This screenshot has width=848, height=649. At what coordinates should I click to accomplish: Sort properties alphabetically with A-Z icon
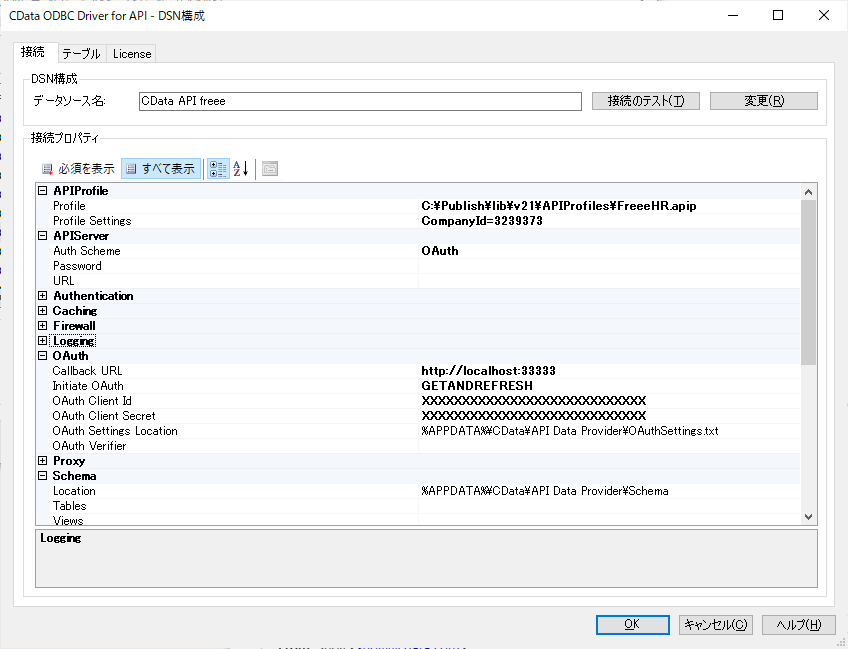241,169
